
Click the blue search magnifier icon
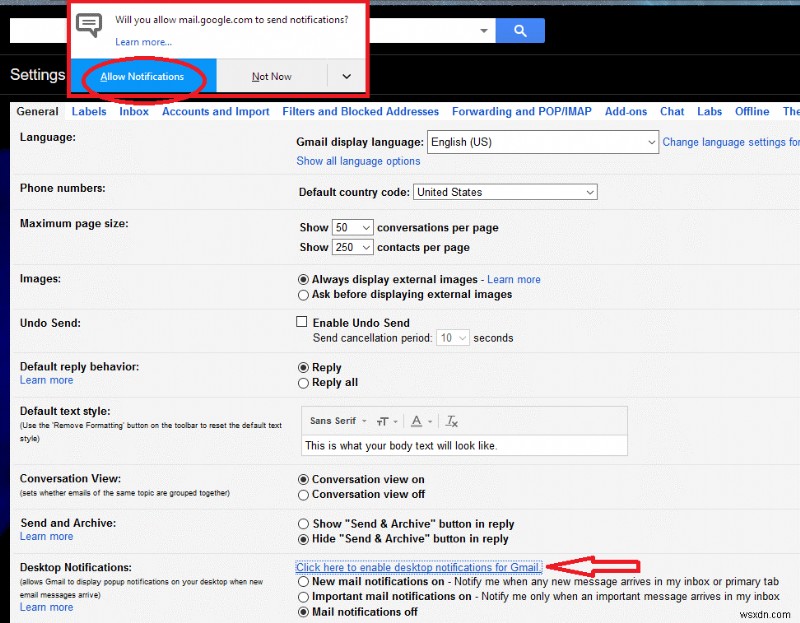(x=519, y=30)
